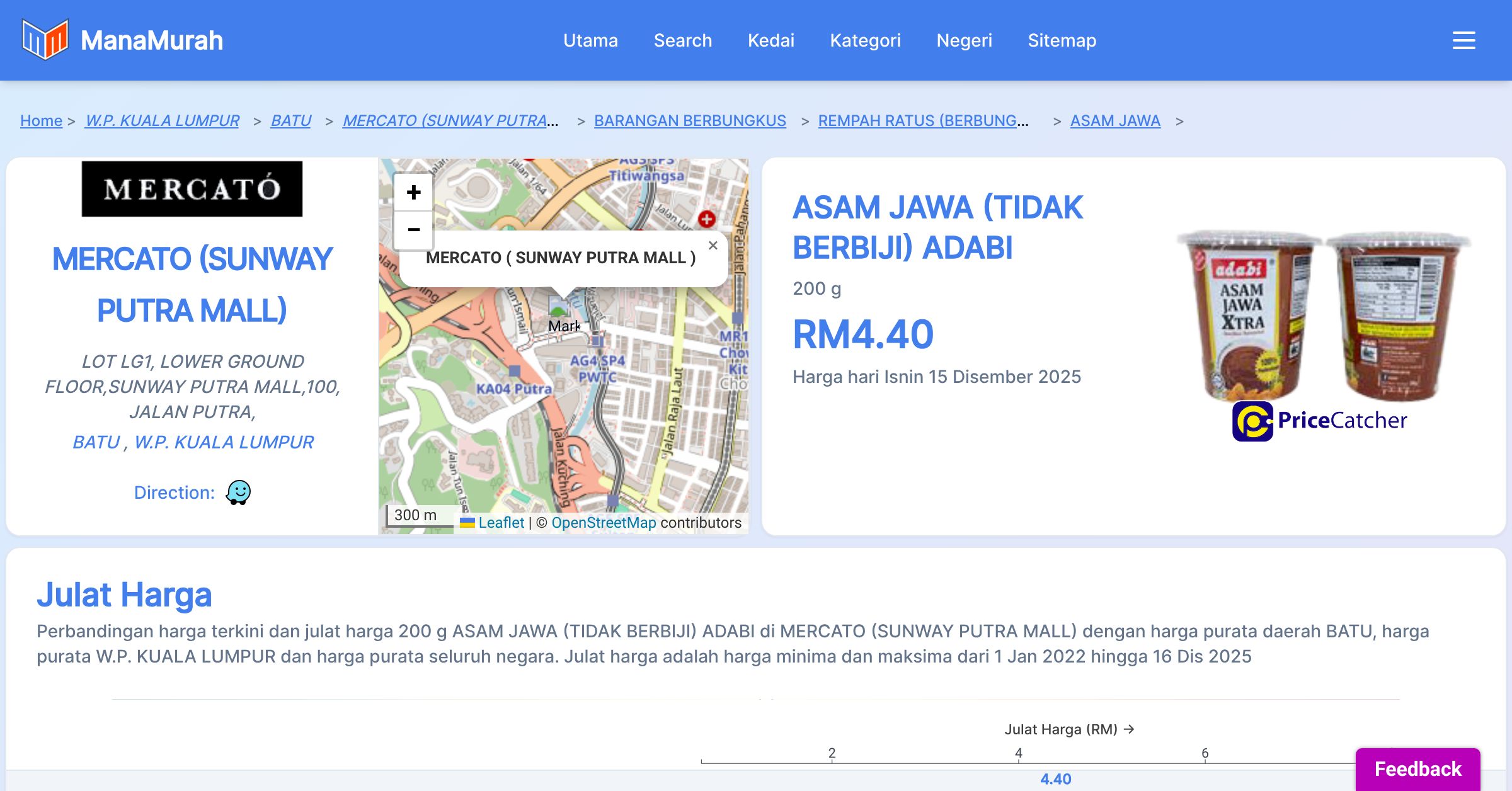The height and width of the screenshot is (791, 1512).
Task: Open the Asam Jawa product image
Action: [1322, 315]
